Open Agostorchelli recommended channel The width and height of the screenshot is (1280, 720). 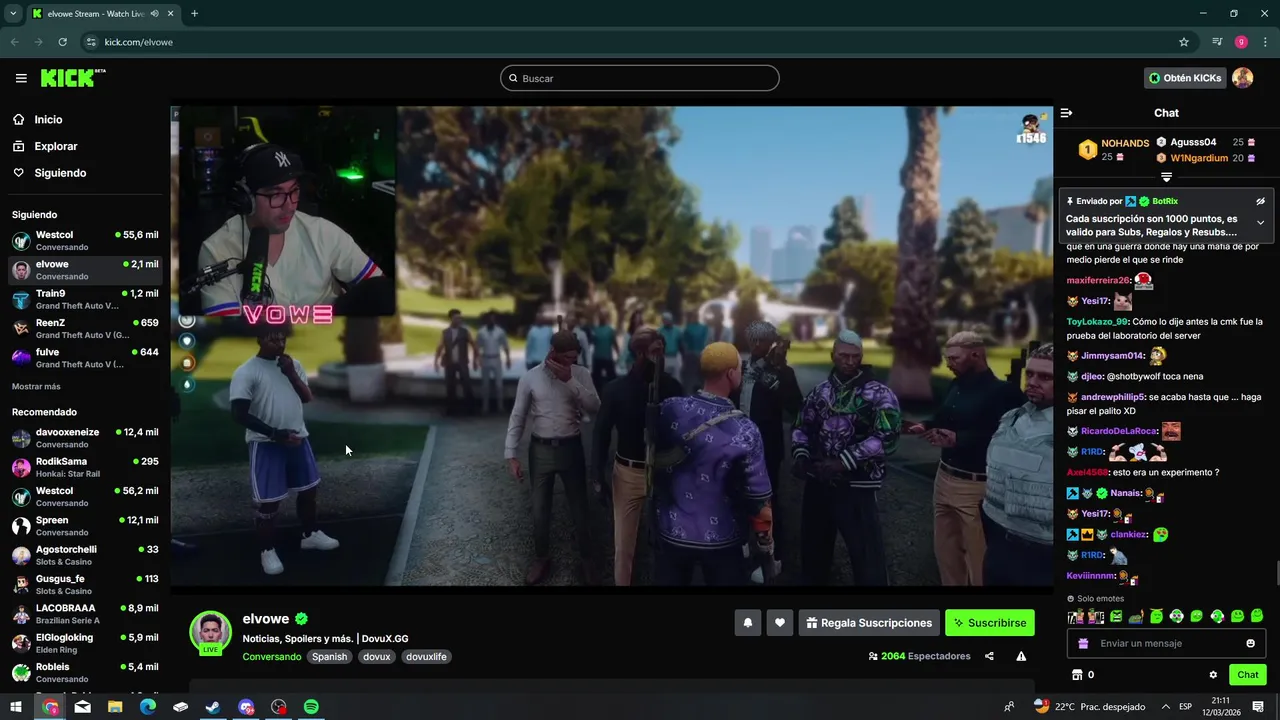pyautogui.click(x=85, y=555)
